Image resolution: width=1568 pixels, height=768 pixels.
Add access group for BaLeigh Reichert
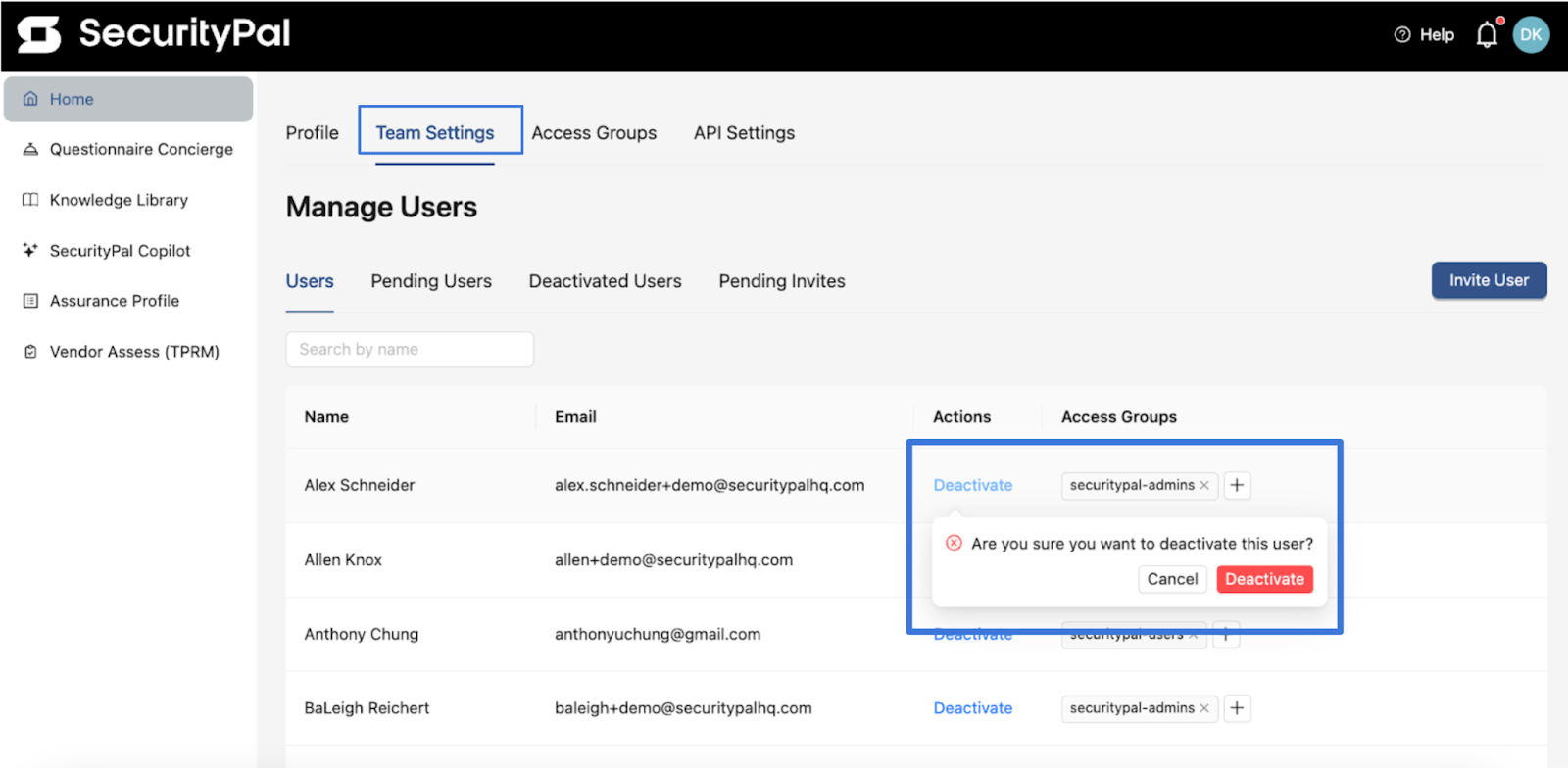(1238, 708)
